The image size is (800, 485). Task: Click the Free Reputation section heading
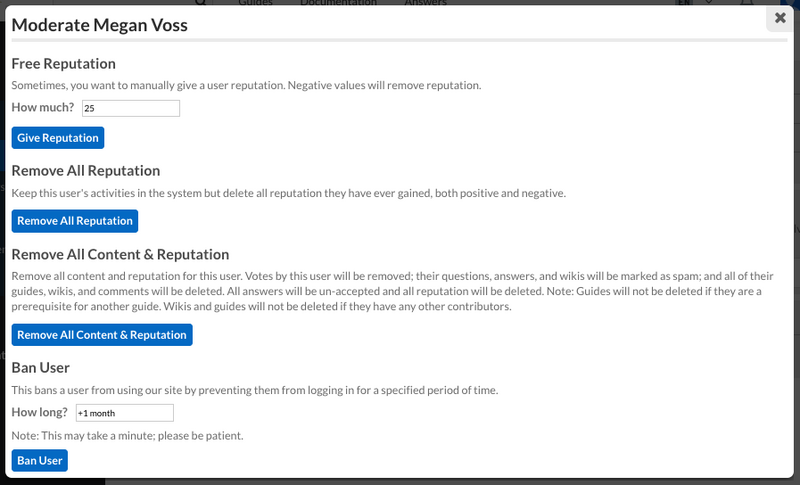(64, 64)
